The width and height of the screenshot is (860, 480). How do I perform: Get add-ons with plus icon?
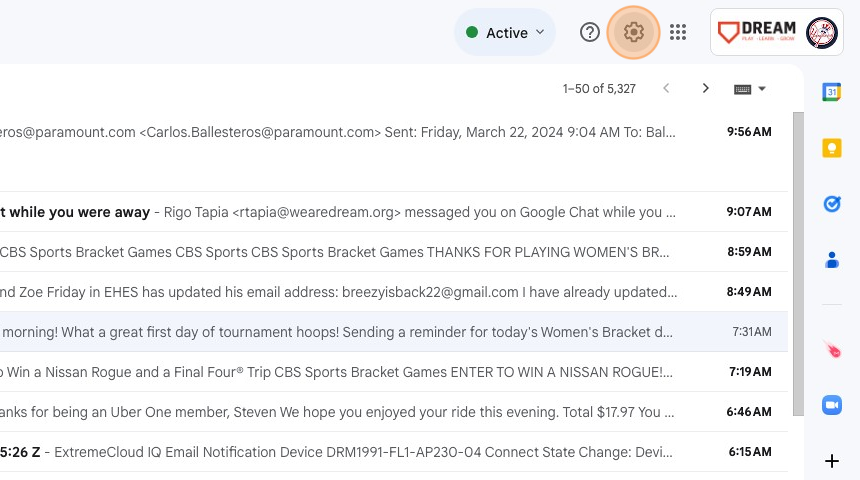[831, 461]
